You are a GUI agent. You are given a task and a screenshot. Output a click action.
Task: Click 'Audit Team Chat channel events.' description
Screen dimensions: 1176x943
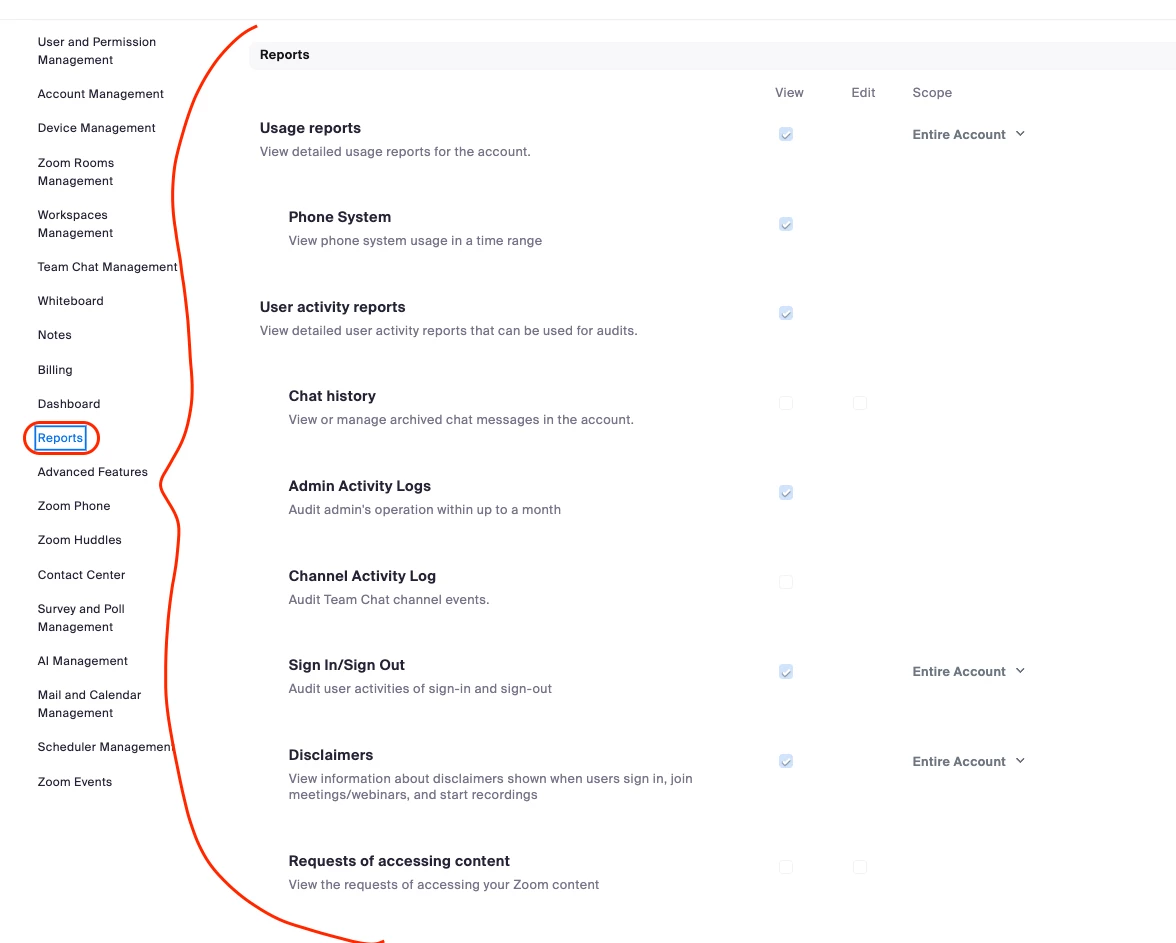click(388, 599)
